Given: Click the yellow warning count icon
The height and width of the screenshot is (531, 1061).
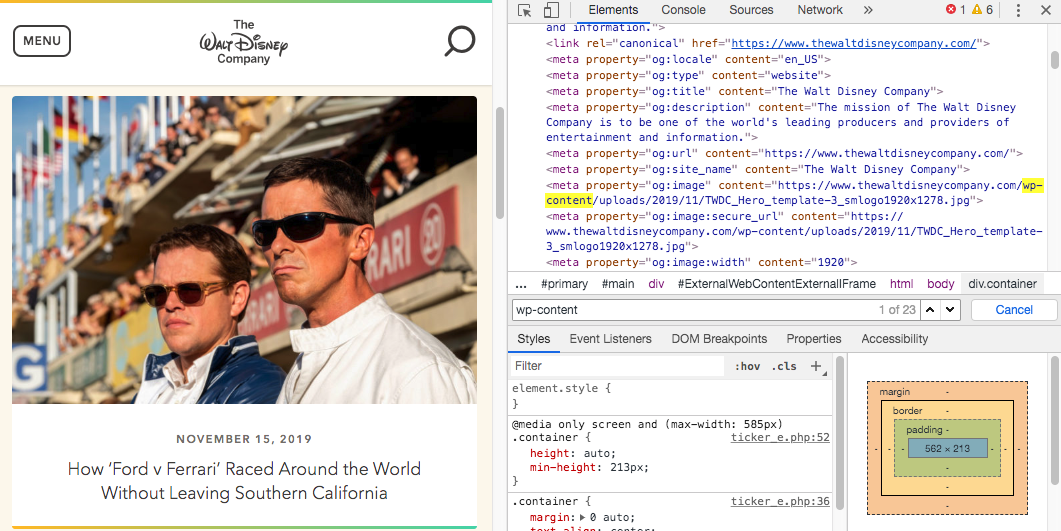Looking at the screenshot, I should tap(976, 9).
